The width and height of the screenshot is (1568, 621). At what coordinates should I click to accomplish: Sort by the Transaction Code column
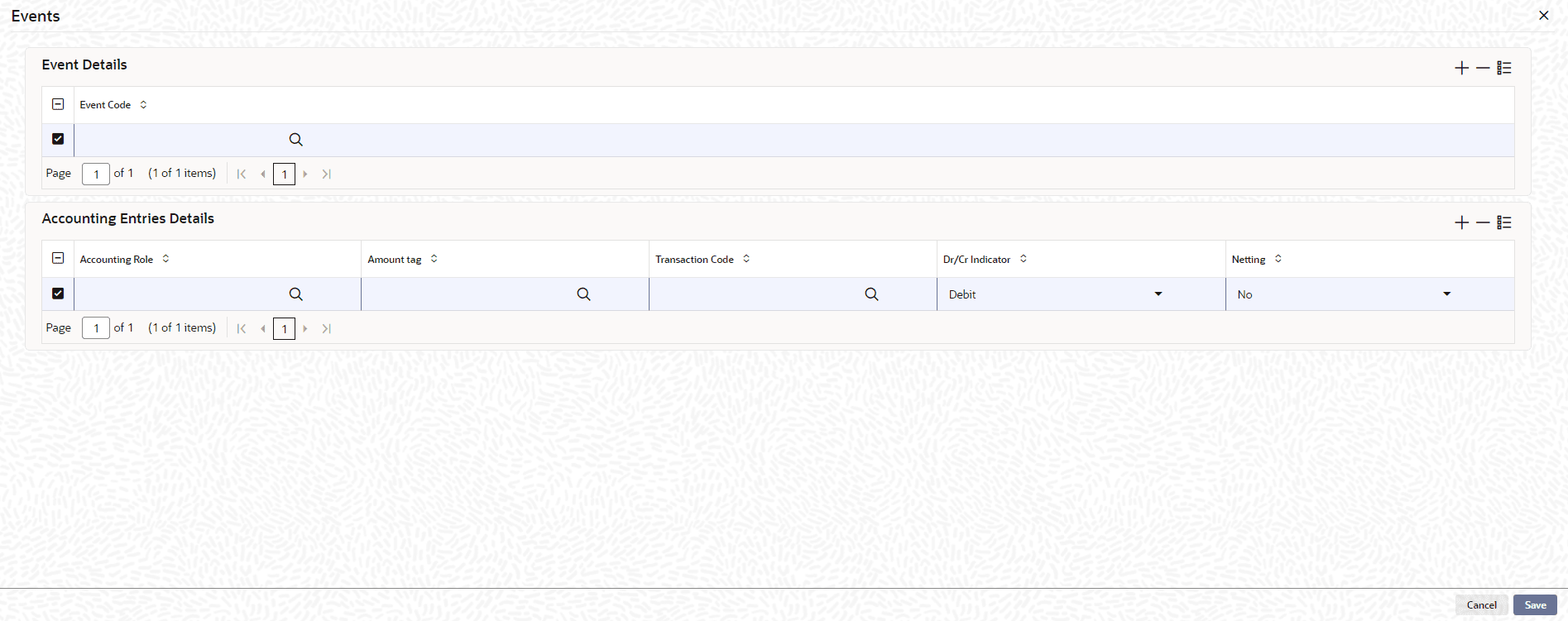pos(746,259)
